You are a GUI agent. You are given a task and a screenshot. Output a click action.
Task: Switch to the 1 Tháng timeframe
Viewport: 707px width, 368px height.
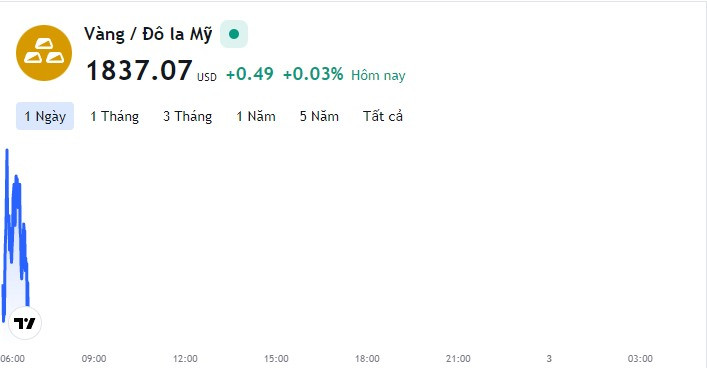[x=115, y=116]
